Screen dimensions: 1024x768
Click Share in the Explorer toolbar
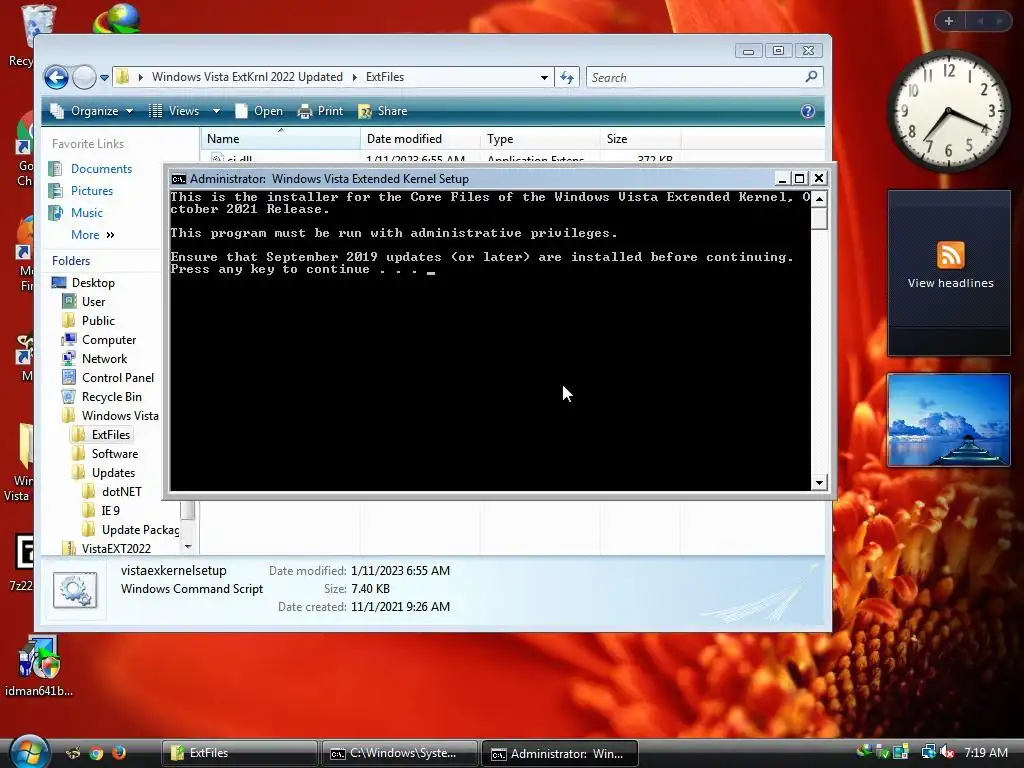point(383,111)
